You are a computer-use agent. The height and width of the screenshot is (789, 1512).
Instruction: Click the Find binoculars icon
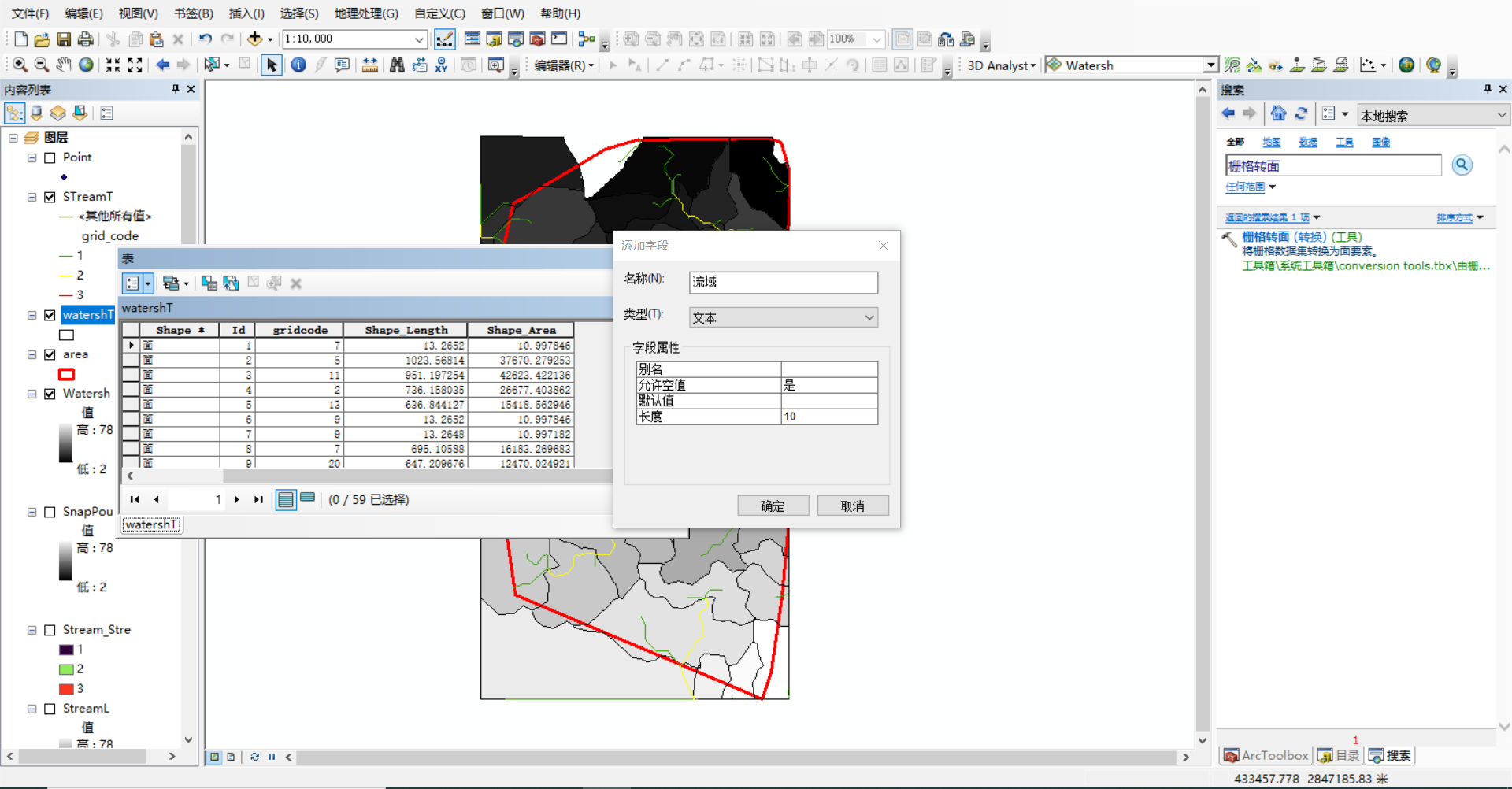tap(397, 65)
